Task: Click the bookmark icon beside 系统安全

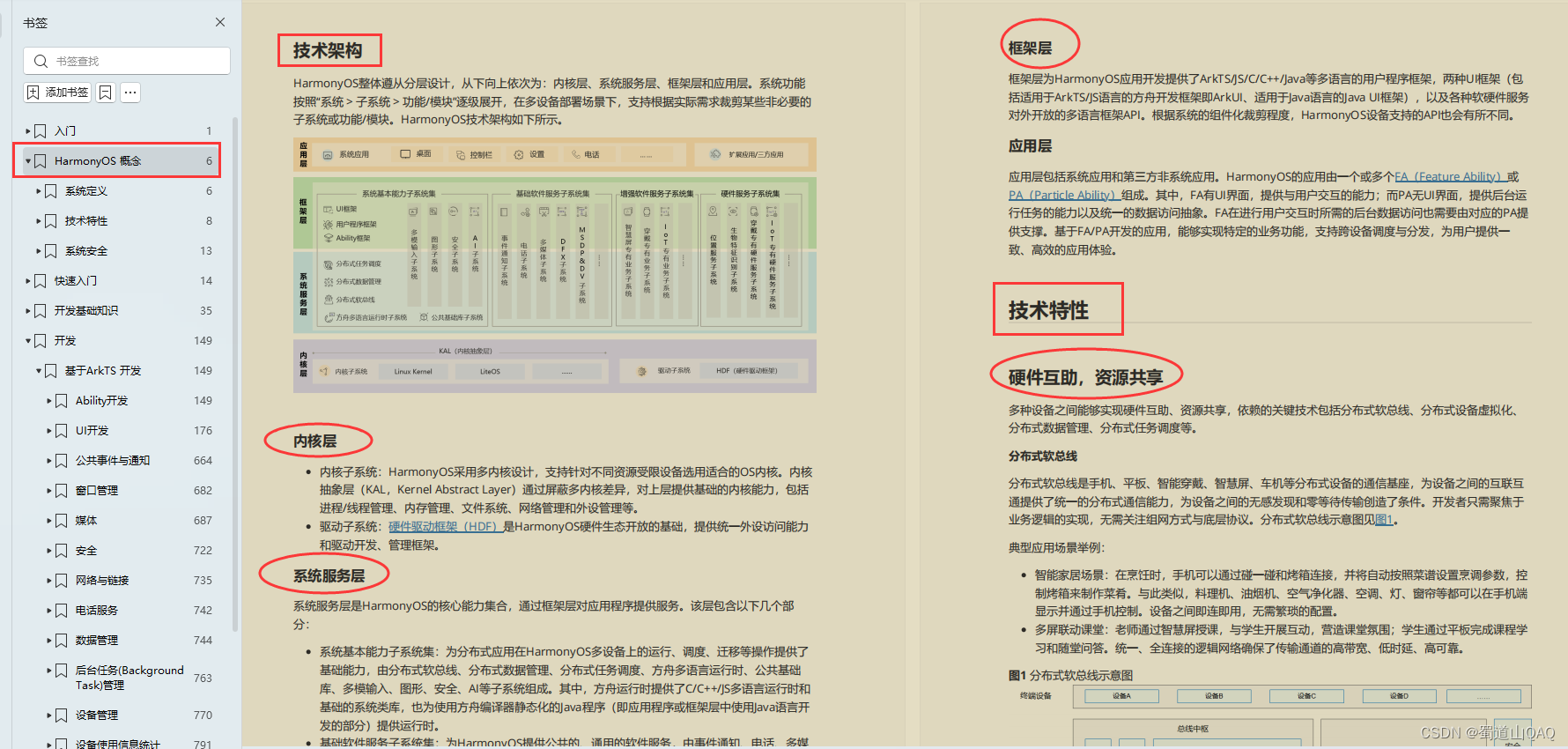Action: point(51,251)
